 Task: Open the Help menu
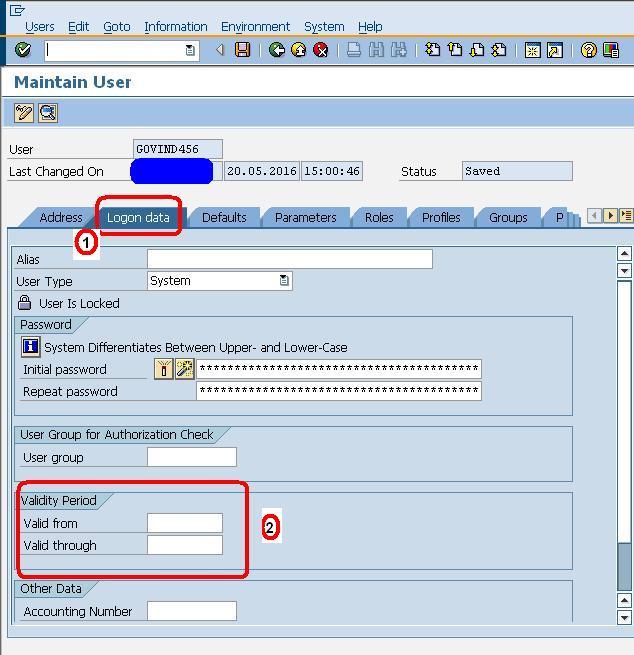pos(370,27)
